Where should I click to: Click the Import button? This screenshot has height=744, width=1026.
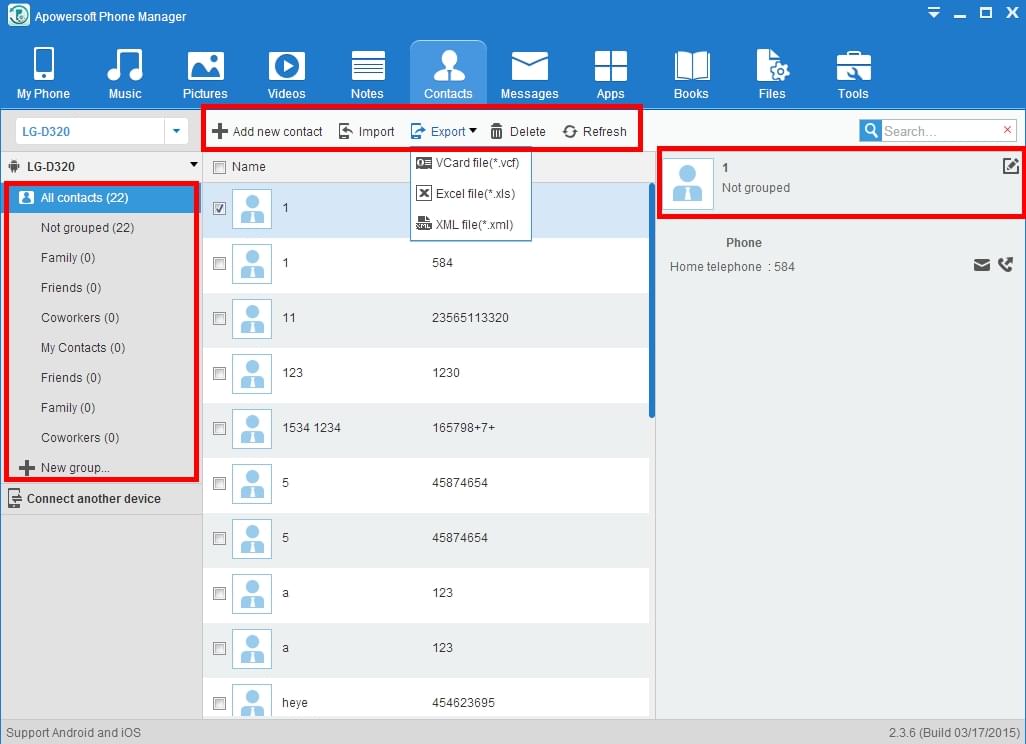click(x=366, y=132)
